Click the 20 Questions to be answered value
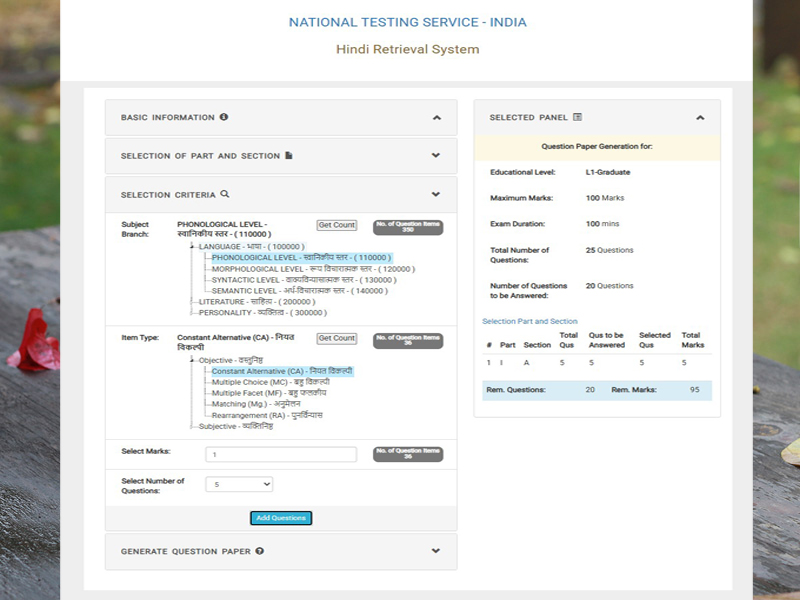Image resolution: width=800 pixels, height=600 pixels. point(609,286)
